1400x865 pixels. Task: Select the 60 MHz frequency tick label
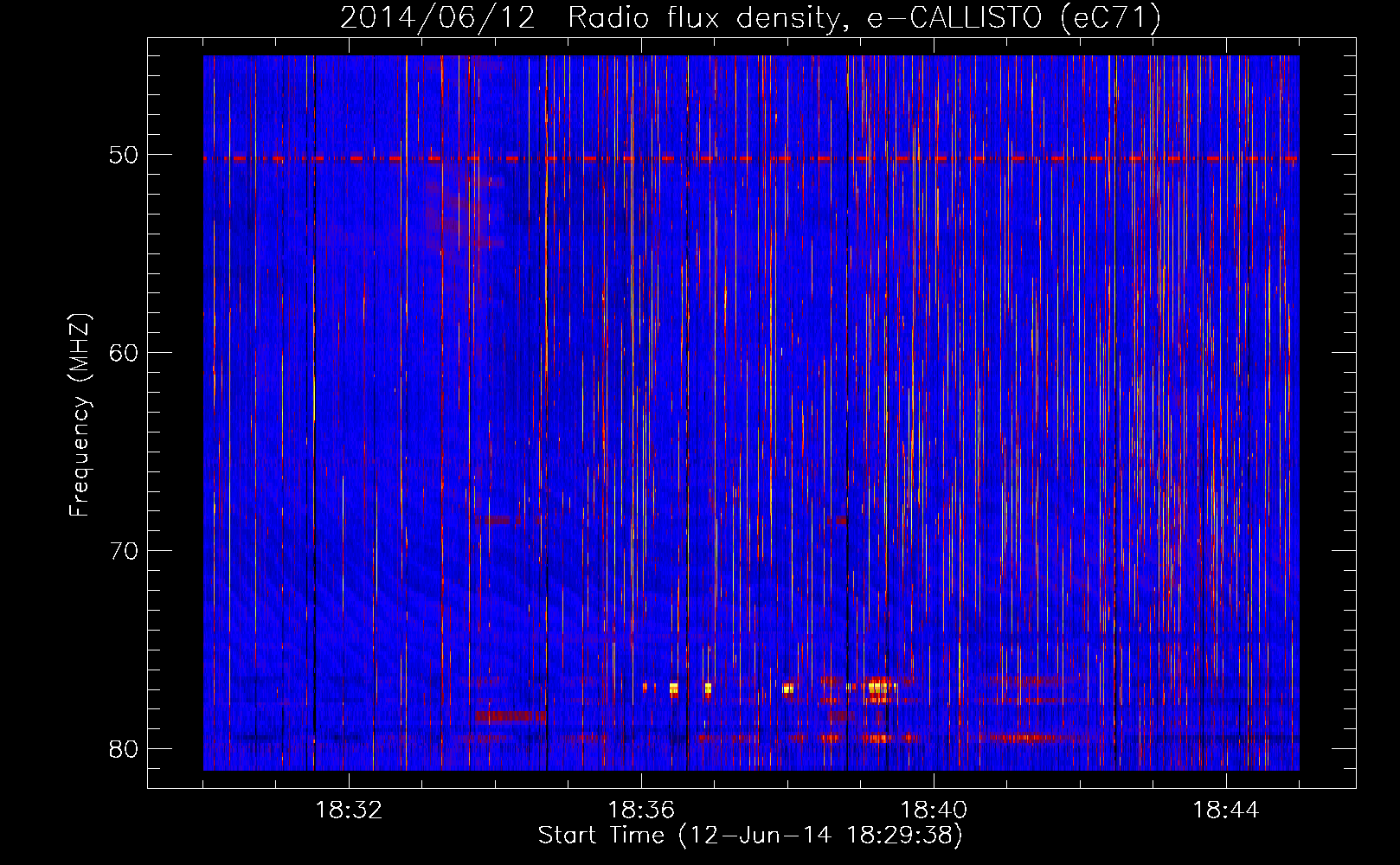click(x=124, y=352)
